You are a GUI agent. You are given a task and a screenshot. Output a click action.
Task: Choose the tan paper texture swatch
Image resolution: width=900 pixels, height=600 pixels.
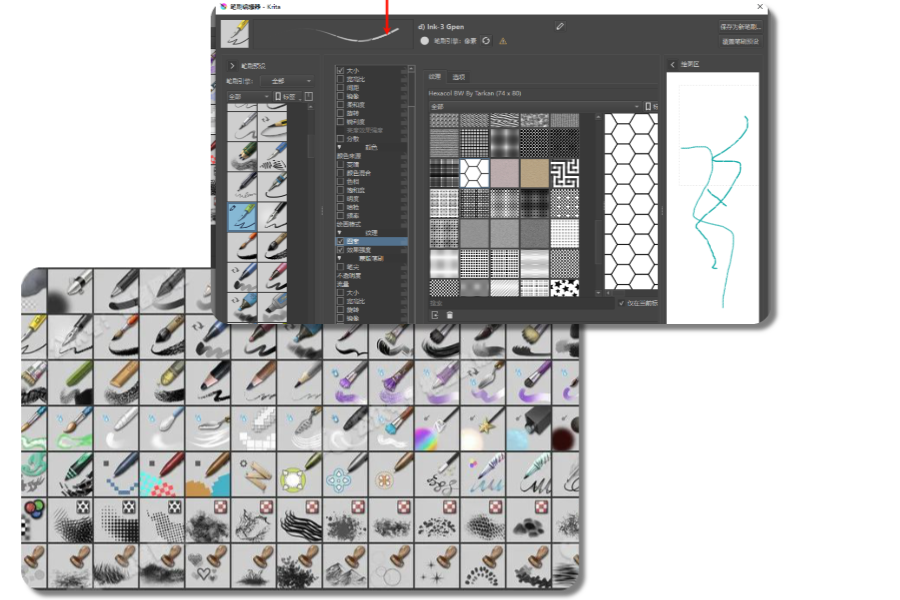[x=534, y=173]
